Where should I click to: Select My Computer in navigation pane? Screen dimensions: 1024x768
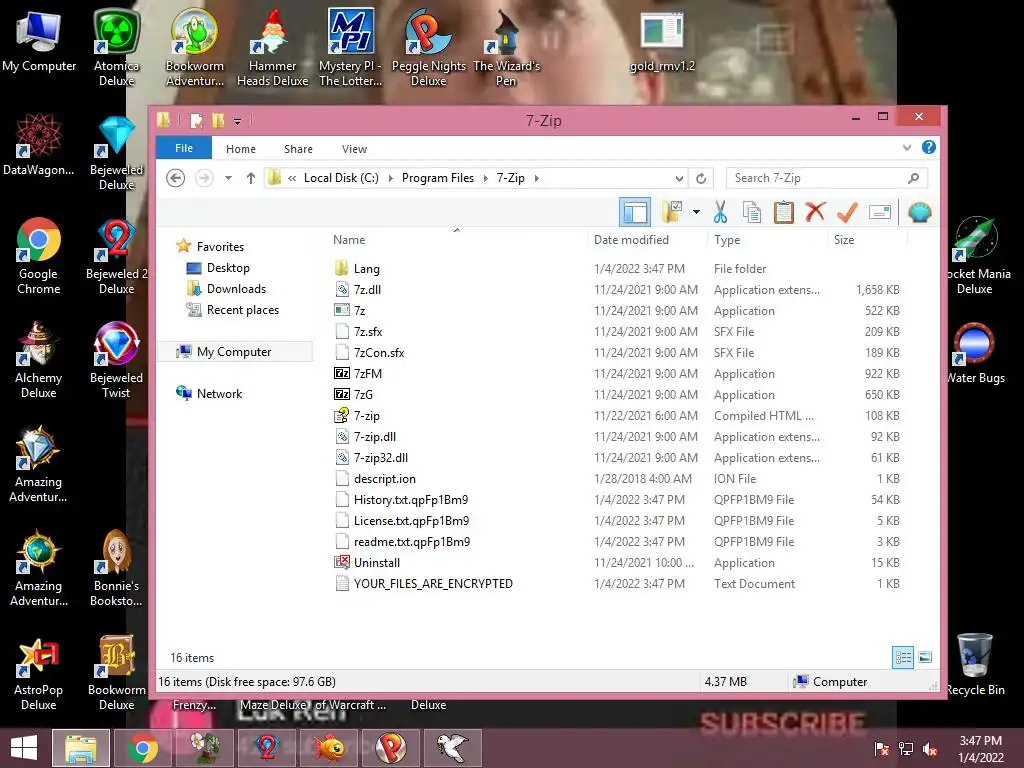234,351
